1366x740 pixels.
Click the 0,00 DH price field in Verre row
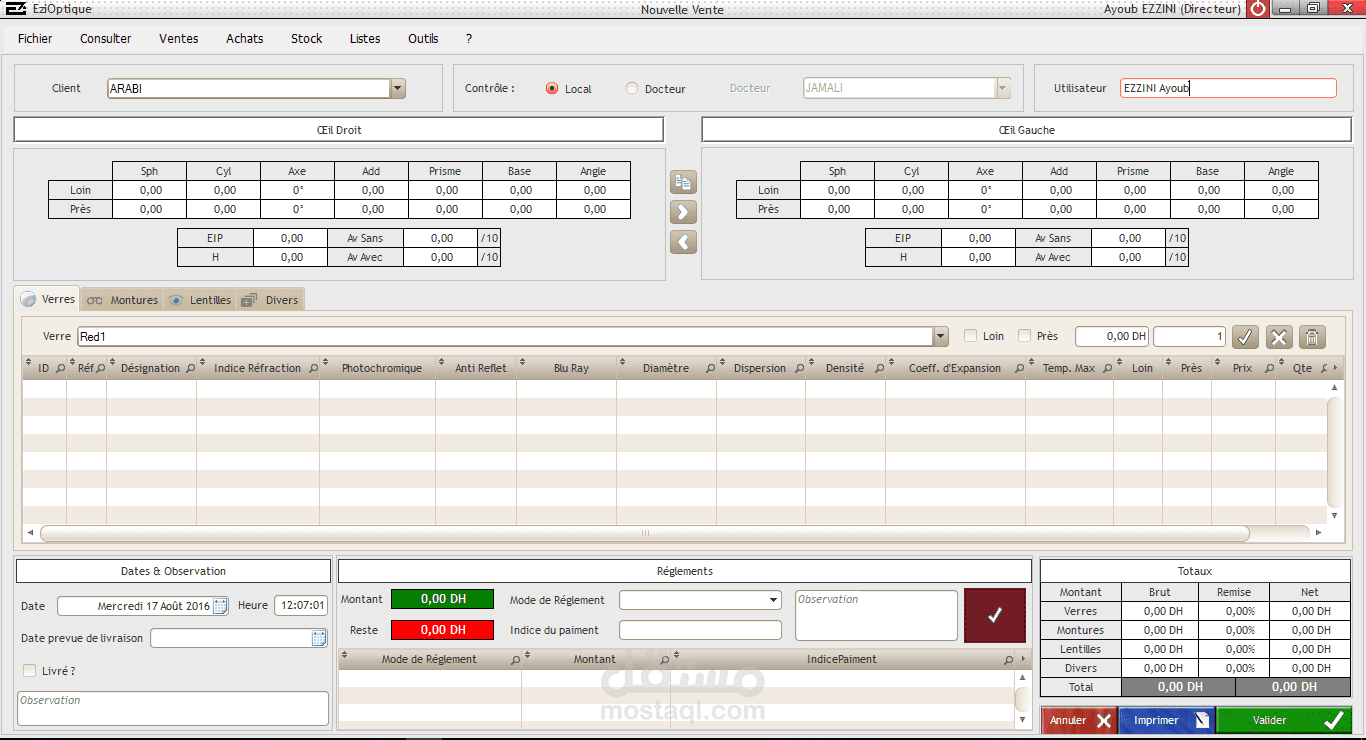(x=1112, y=337)
